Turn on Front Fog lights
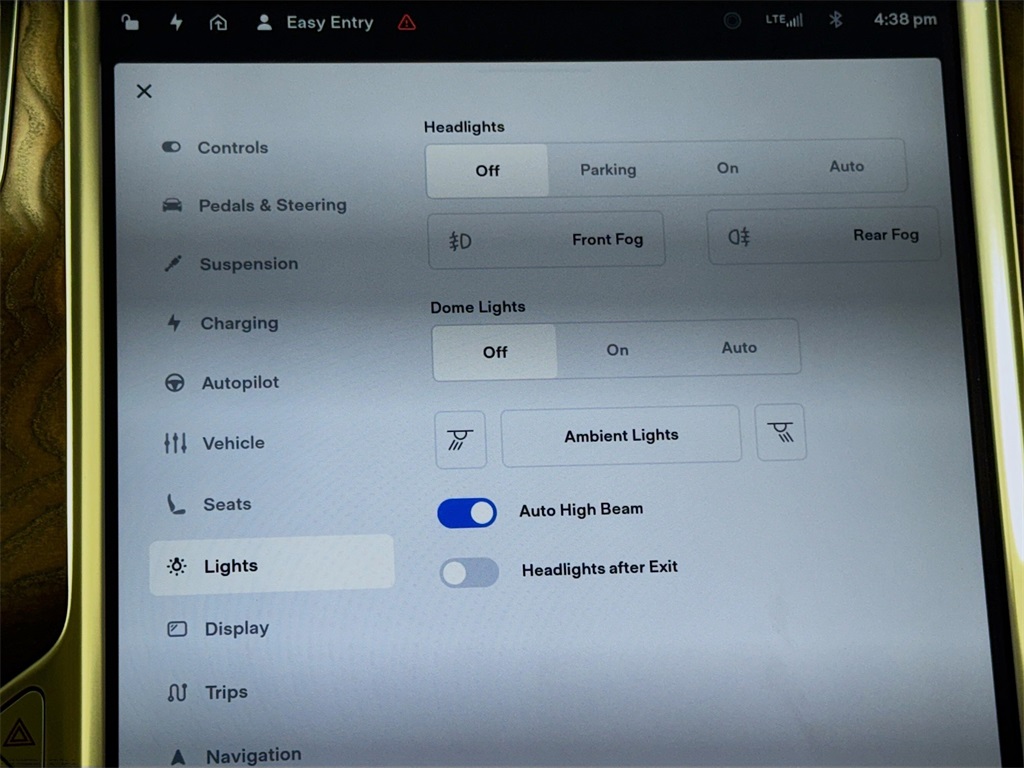The height and width of the screenshot is (768, 1024). click(546, 240)
